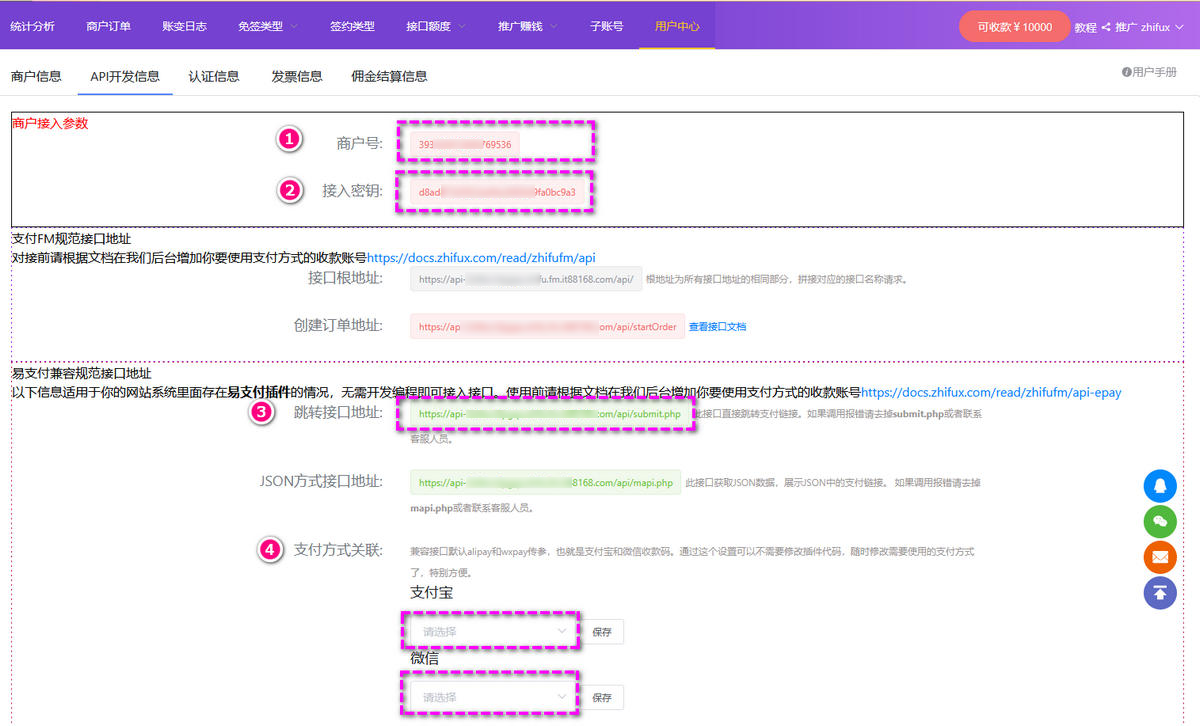The height and width of the screenshot is (726, 1200).
Task: Switch to the 商户信息 tab
Action: tap(36, 76)
